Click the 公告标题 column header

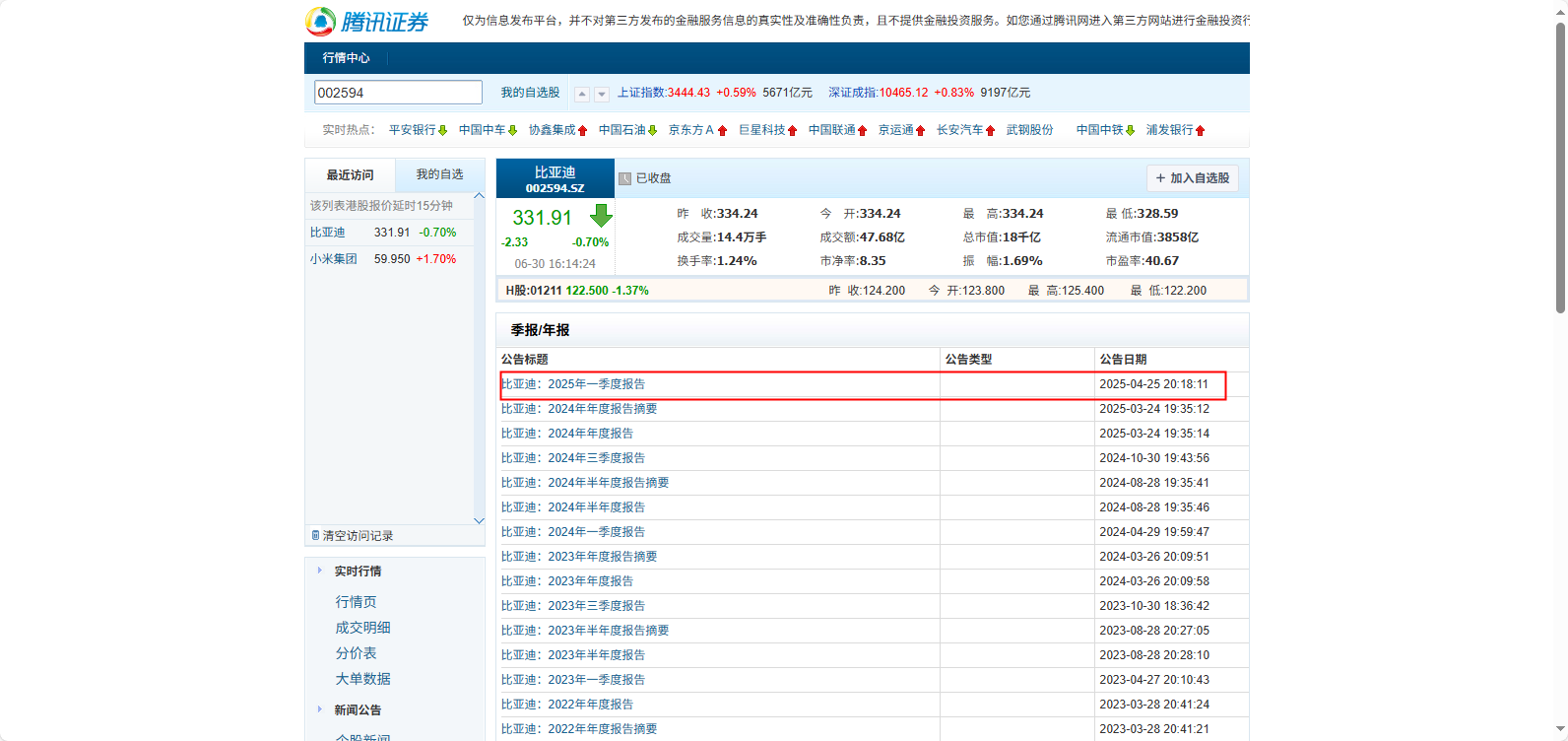click(x=525, y=360)
